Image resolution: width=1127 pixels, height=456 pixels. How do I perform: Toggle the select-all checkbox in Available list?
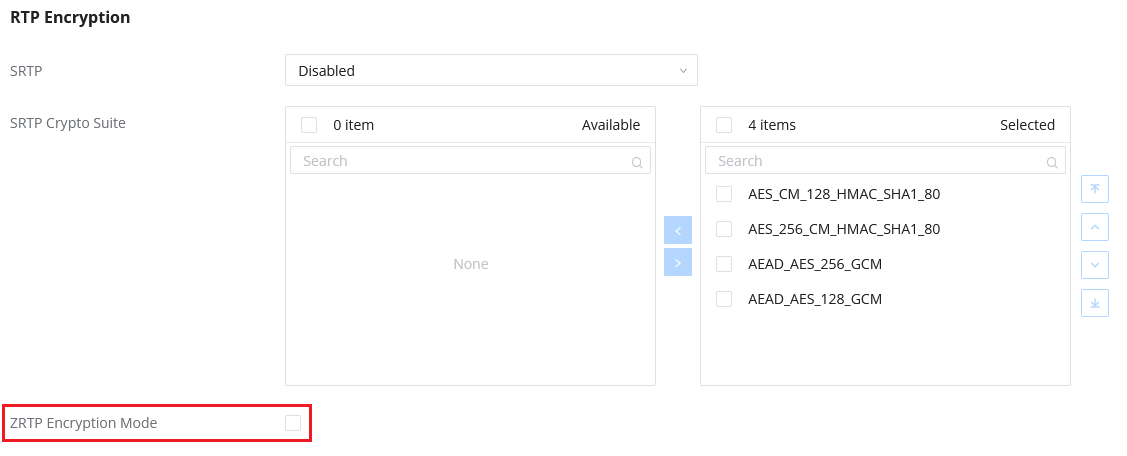[308, 125]
